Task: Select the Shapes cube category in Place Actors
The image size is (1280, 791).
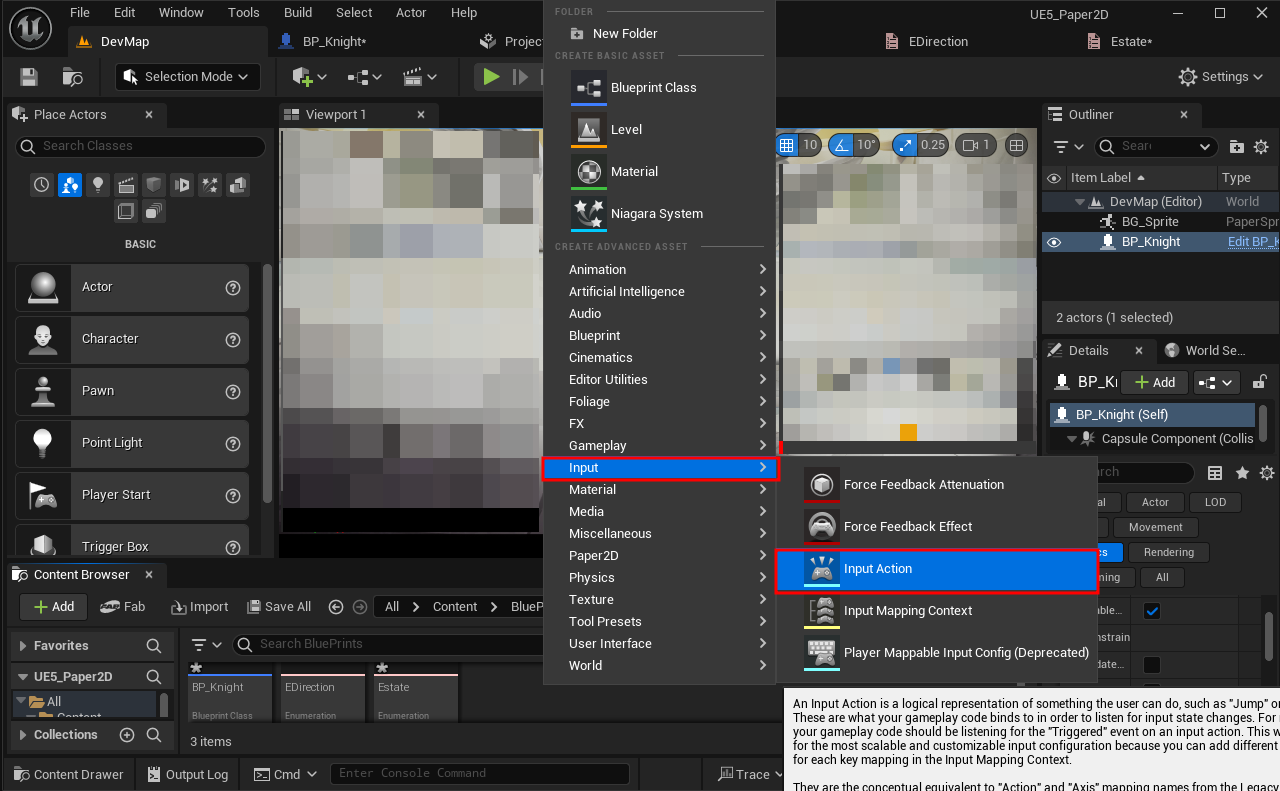Action: [153, 185]
